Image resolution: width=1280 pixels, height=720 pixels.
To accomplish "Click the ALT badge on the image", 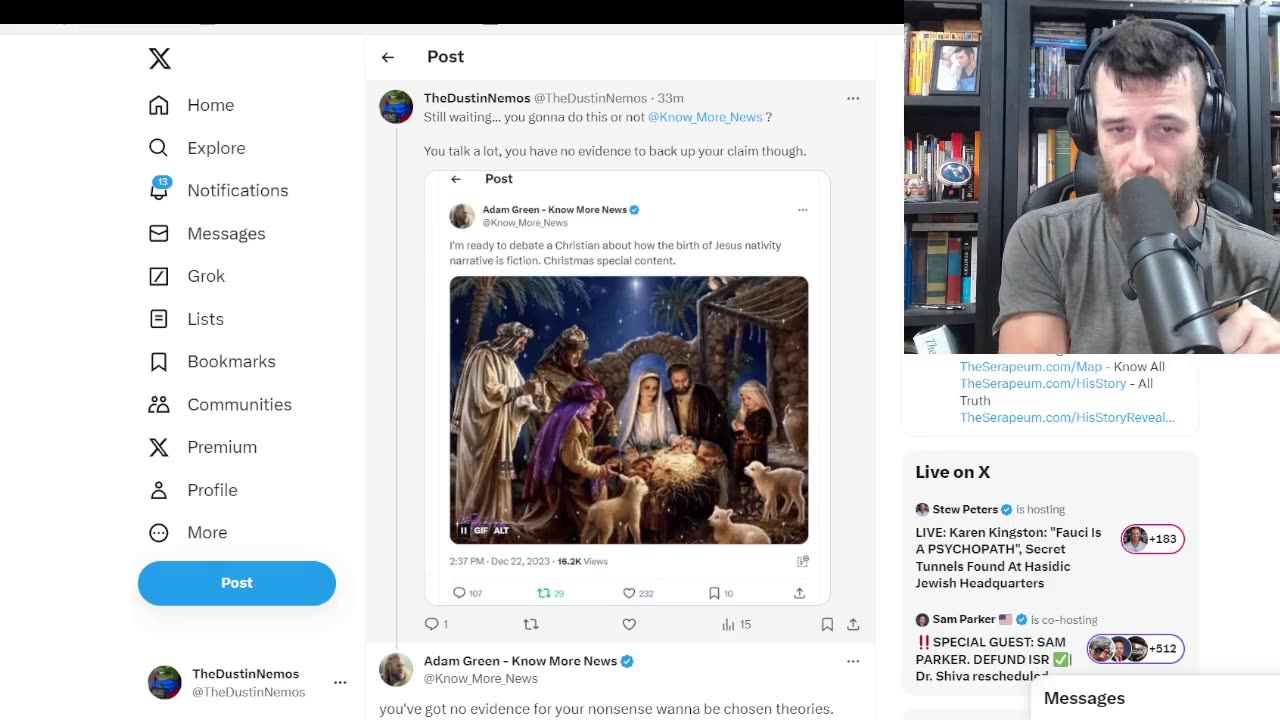I will (501, 530).
